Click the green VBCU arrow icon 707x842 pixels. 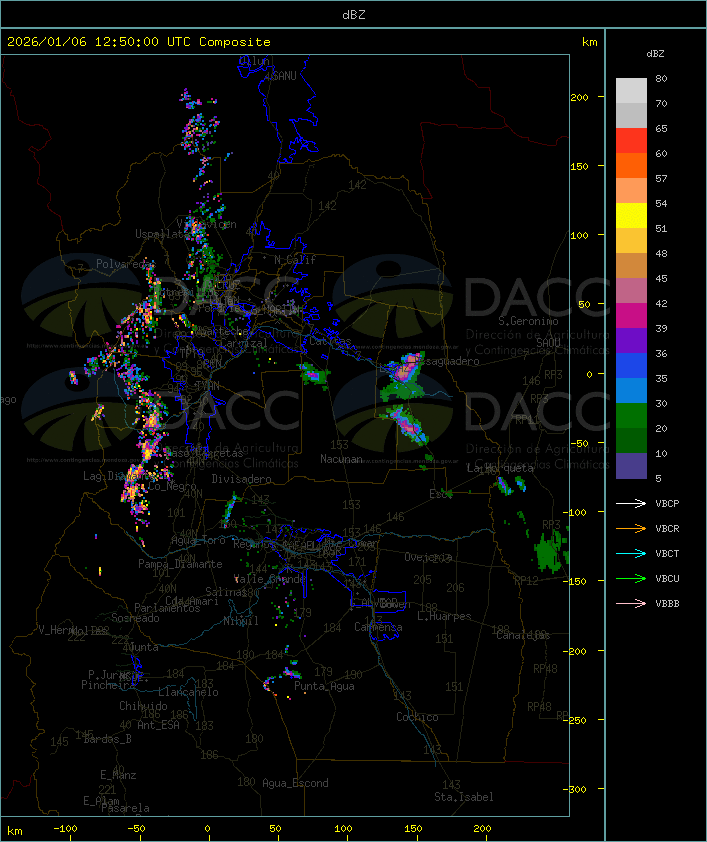pyautogui.click(x=631, y=578)
